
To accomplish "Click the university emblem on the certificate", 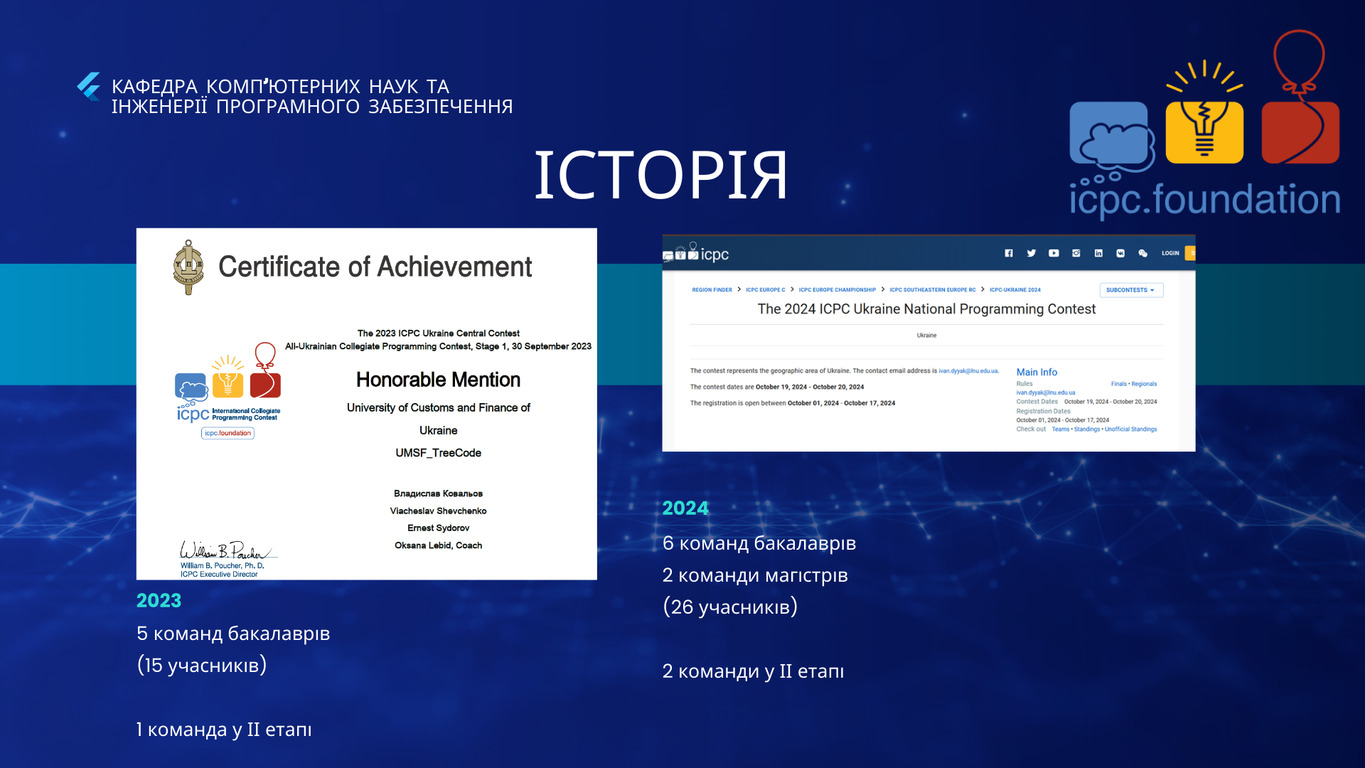I will click(187, 267).
